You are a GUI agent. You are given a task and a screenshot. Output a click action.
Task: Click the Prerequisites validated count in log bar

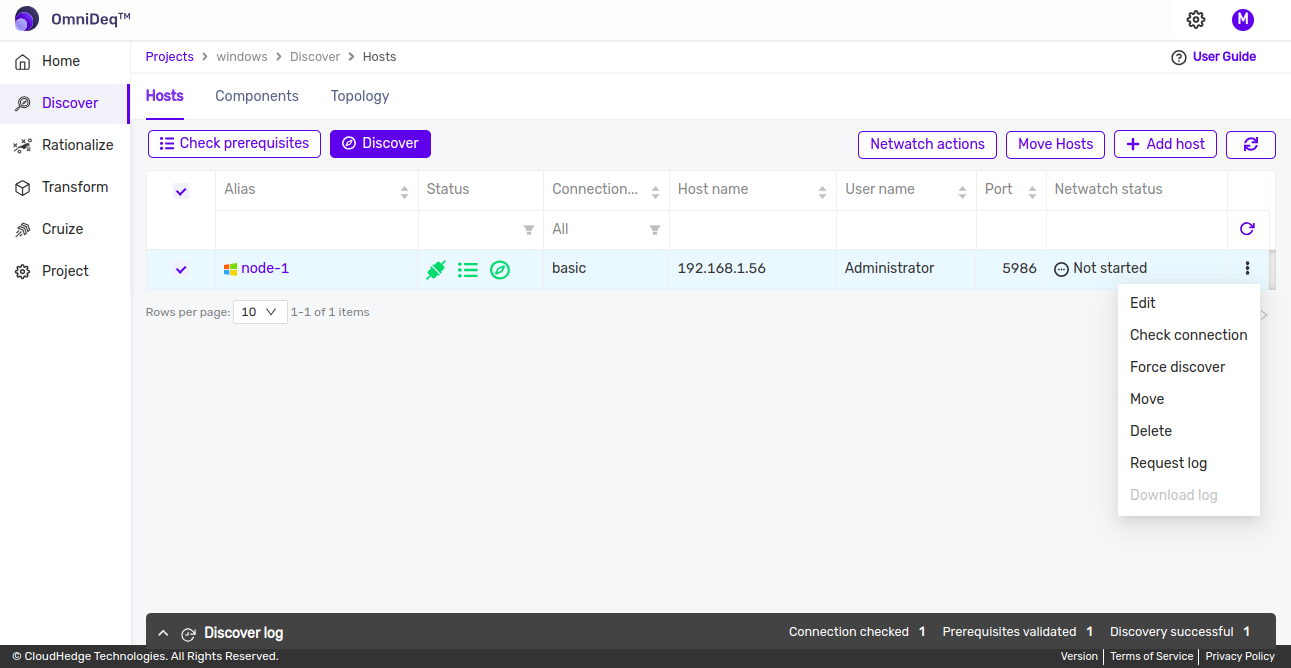[x=1089, y=632]
